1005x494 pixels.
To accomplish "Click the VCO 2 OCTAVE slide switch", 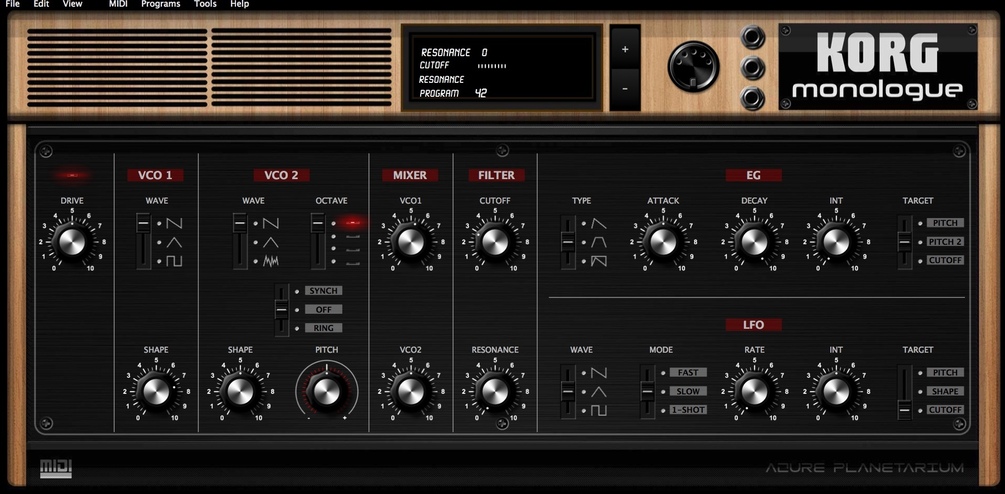I will tap(318, 242).
